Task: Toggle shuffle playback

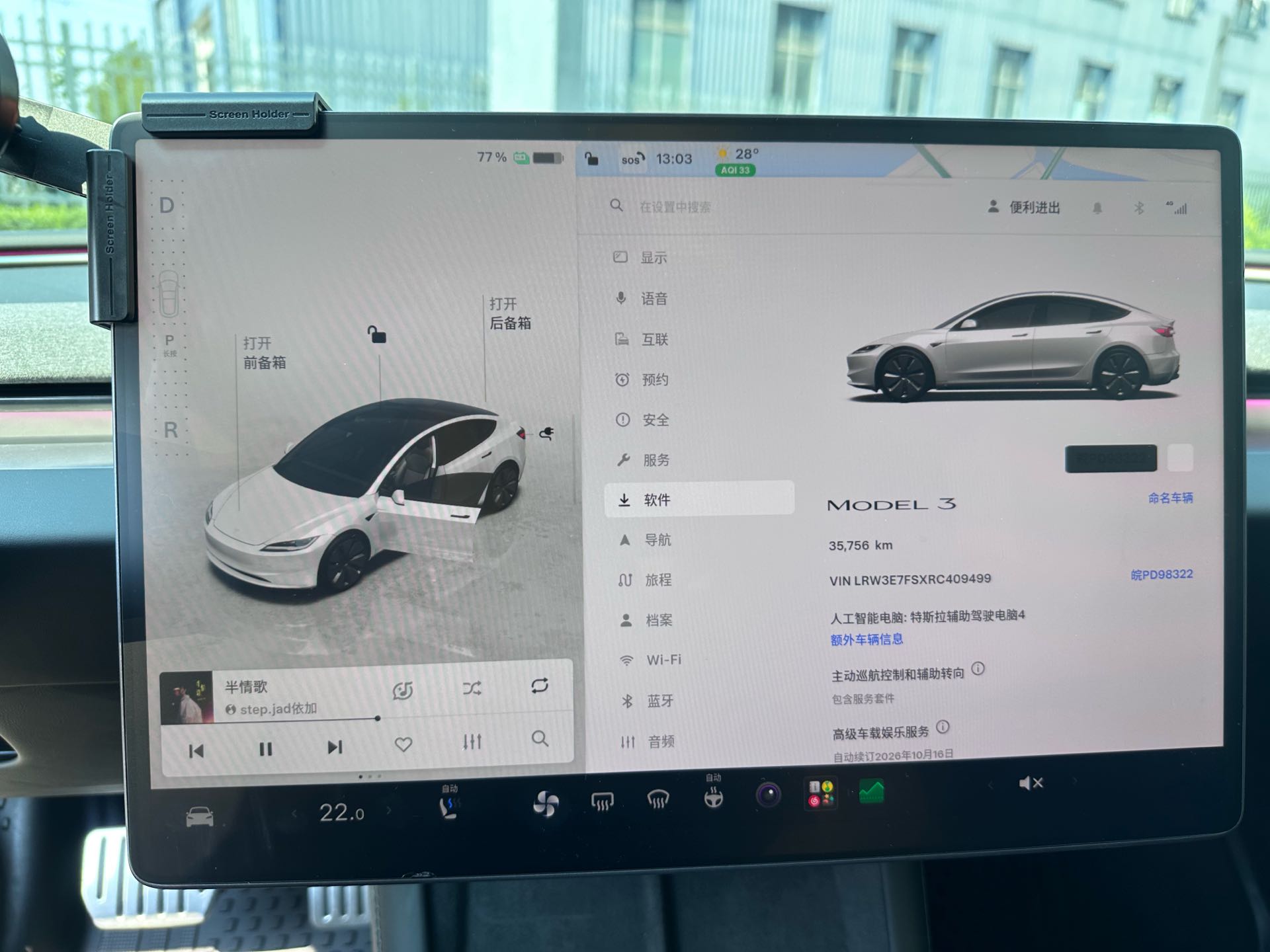Action: pos(472,688)
